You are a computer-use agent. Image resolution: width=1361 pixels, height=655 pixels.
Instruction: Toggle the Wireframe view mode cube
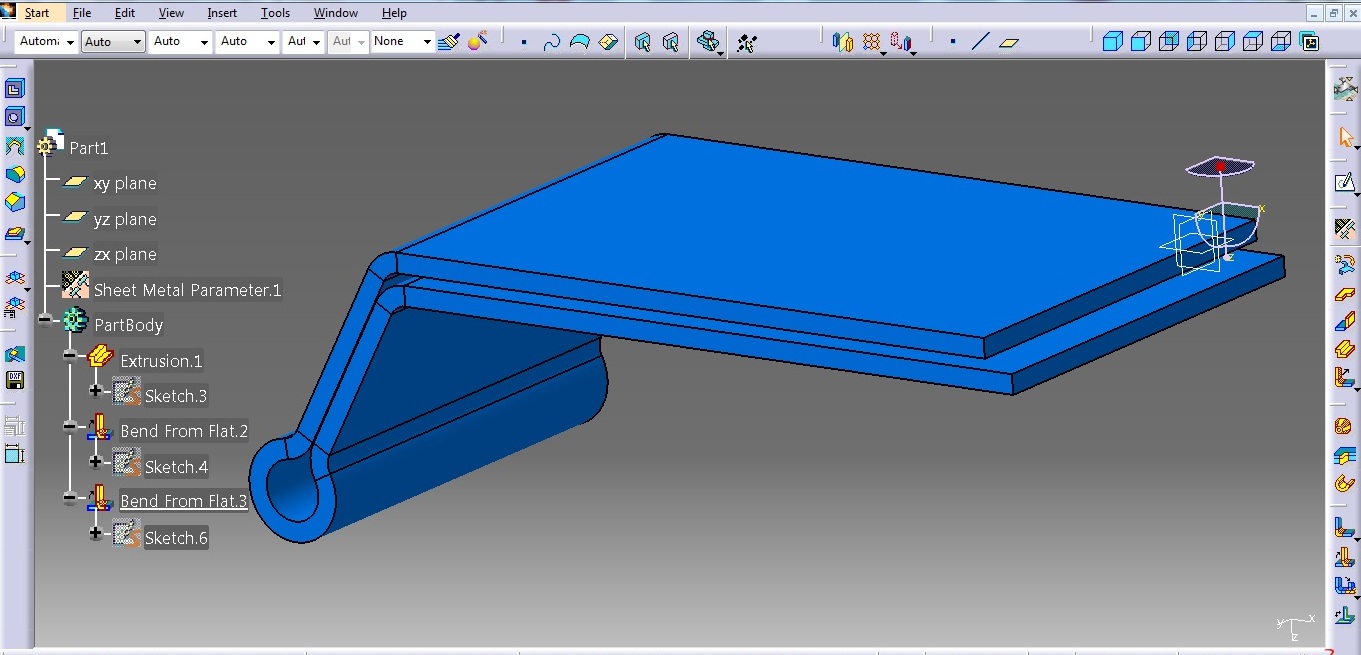[1281, 42]
